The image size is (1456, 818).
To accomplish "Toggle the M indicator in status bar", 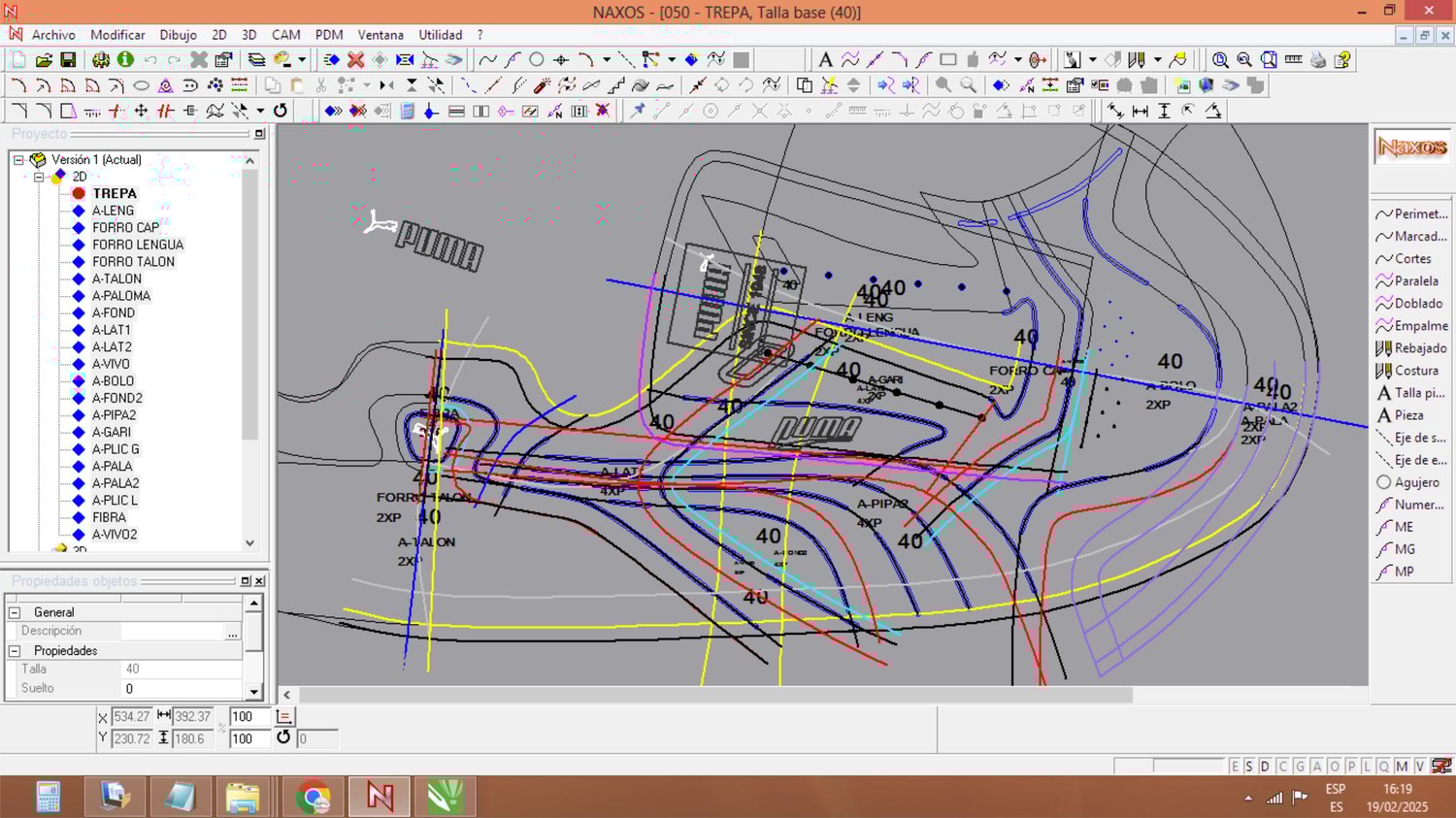I will [1402, 767].
